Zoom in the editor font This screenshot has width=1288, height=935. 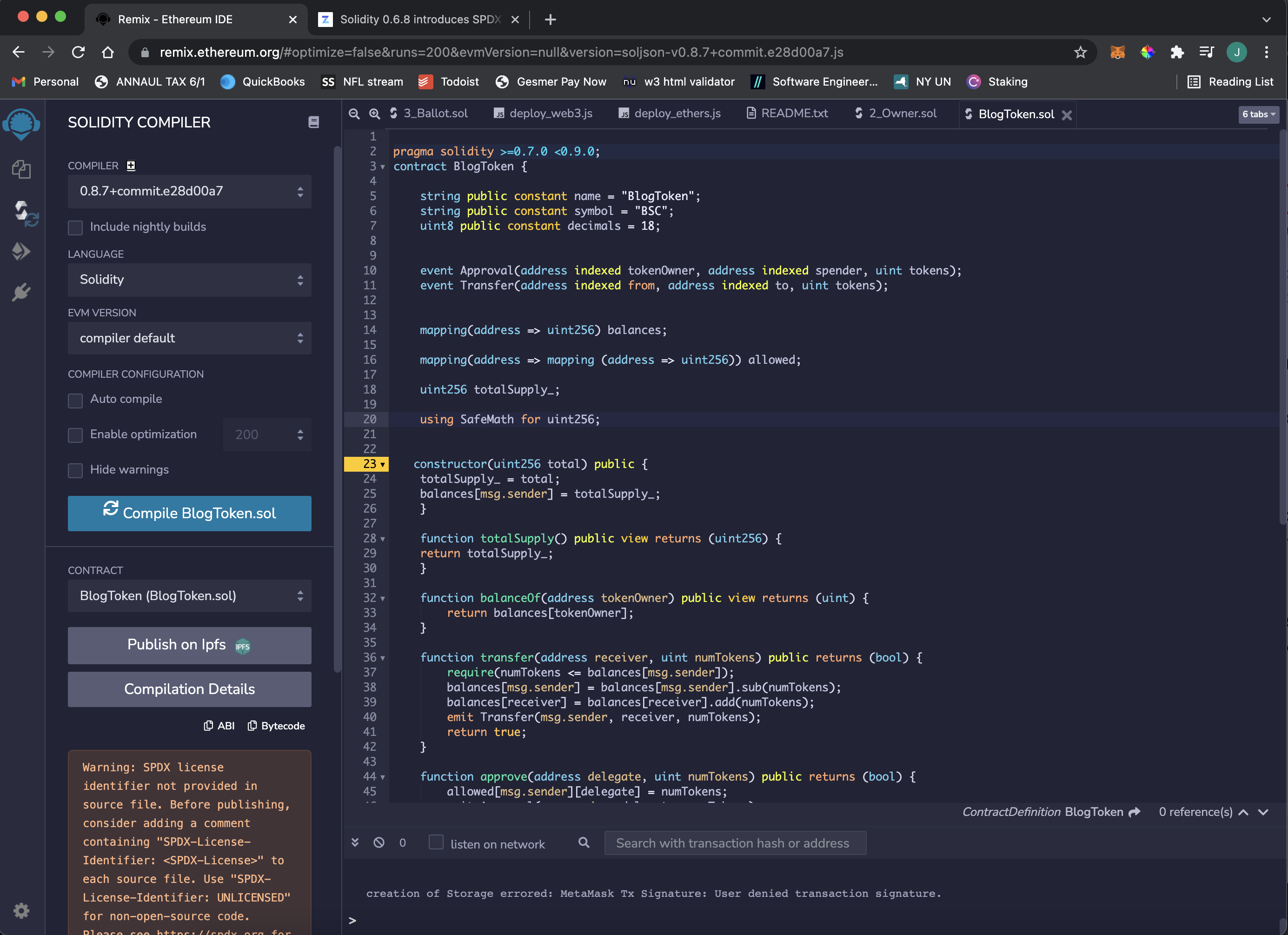tap(374, 114)
